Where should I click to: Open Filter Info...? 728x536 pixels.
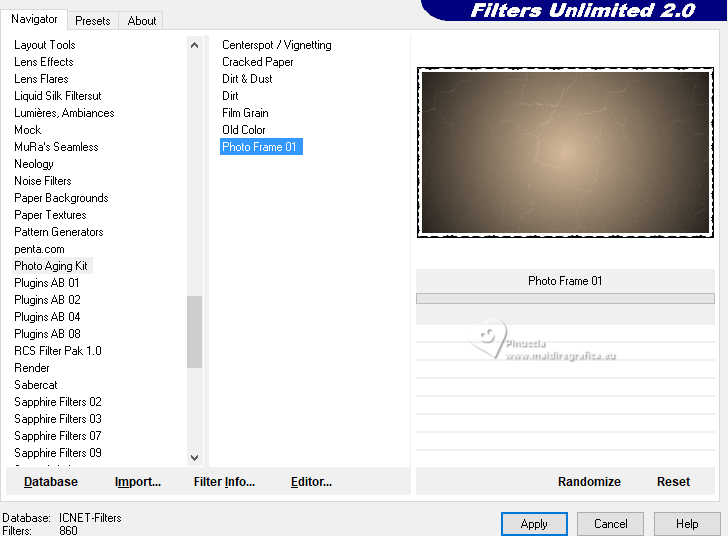point(224,482)
